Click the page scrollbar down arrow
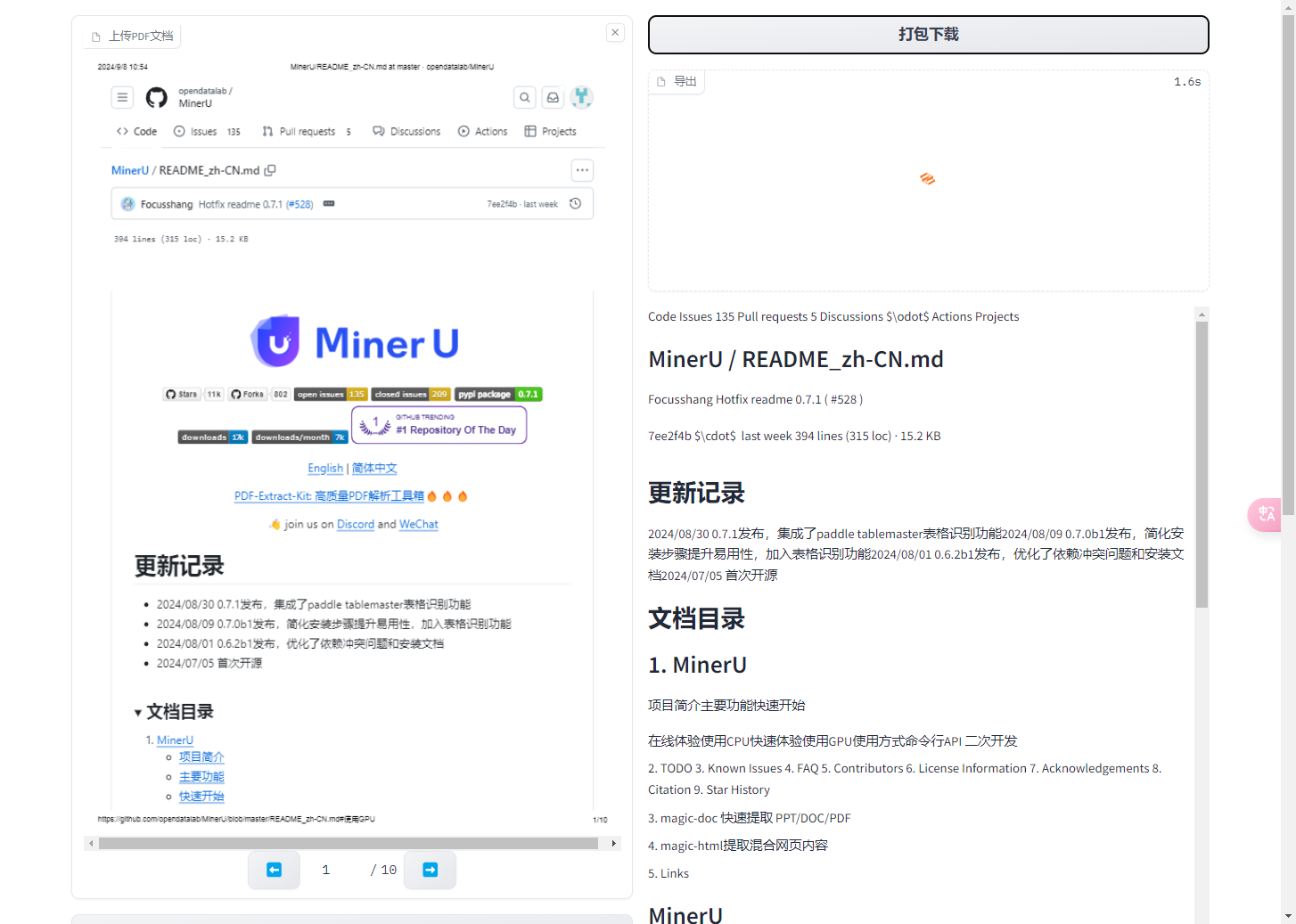 [x=1288, y=916]
